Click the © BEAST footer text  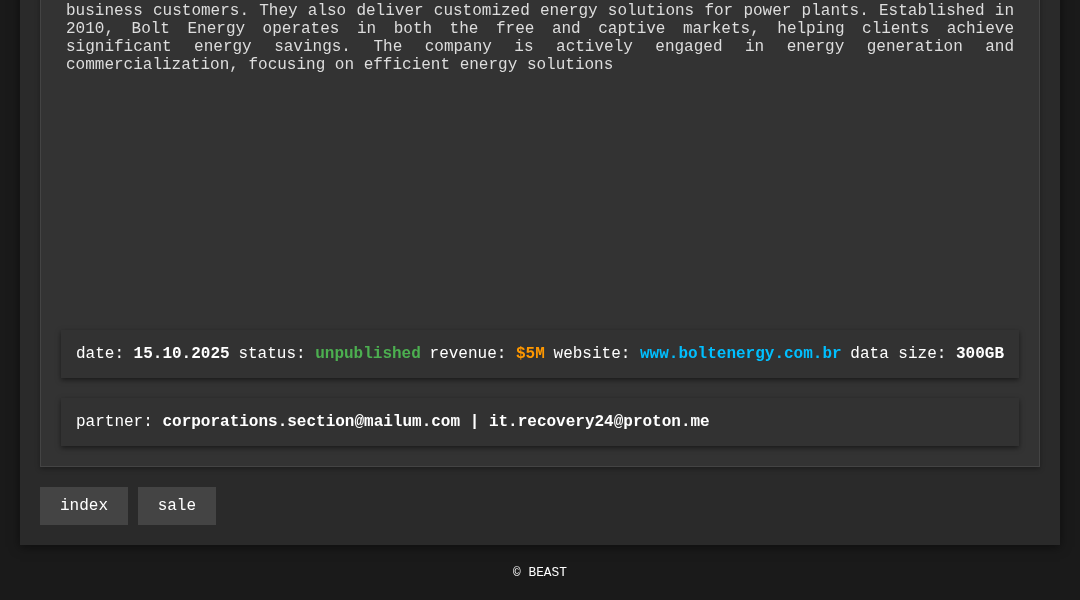click(539, 572)
